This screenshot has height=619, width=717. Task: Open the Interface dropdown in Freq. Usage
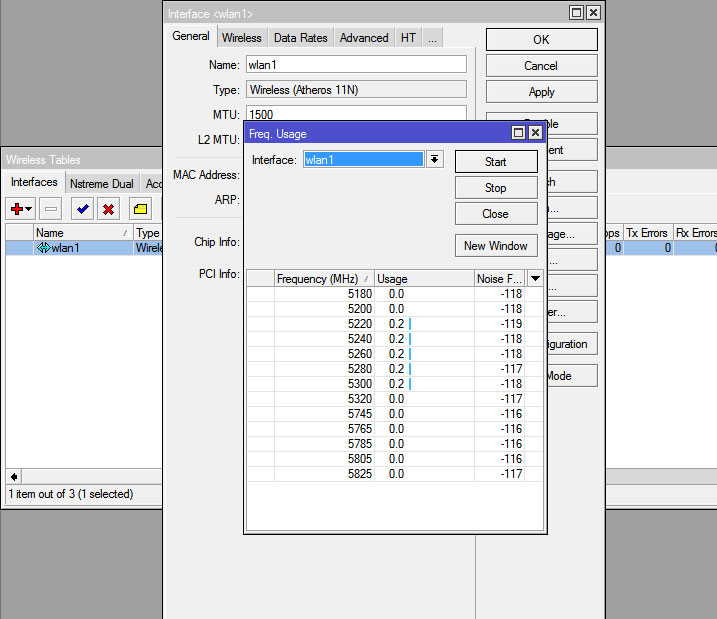[435, 160]
